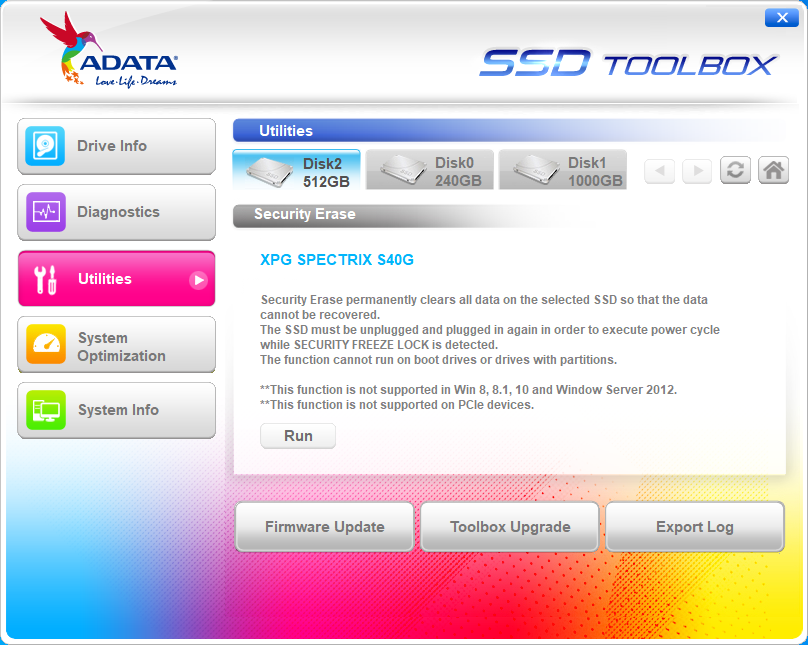Click the ADATA hummingbird logo
Screen dimensions: 808x645
coord(109,50)
